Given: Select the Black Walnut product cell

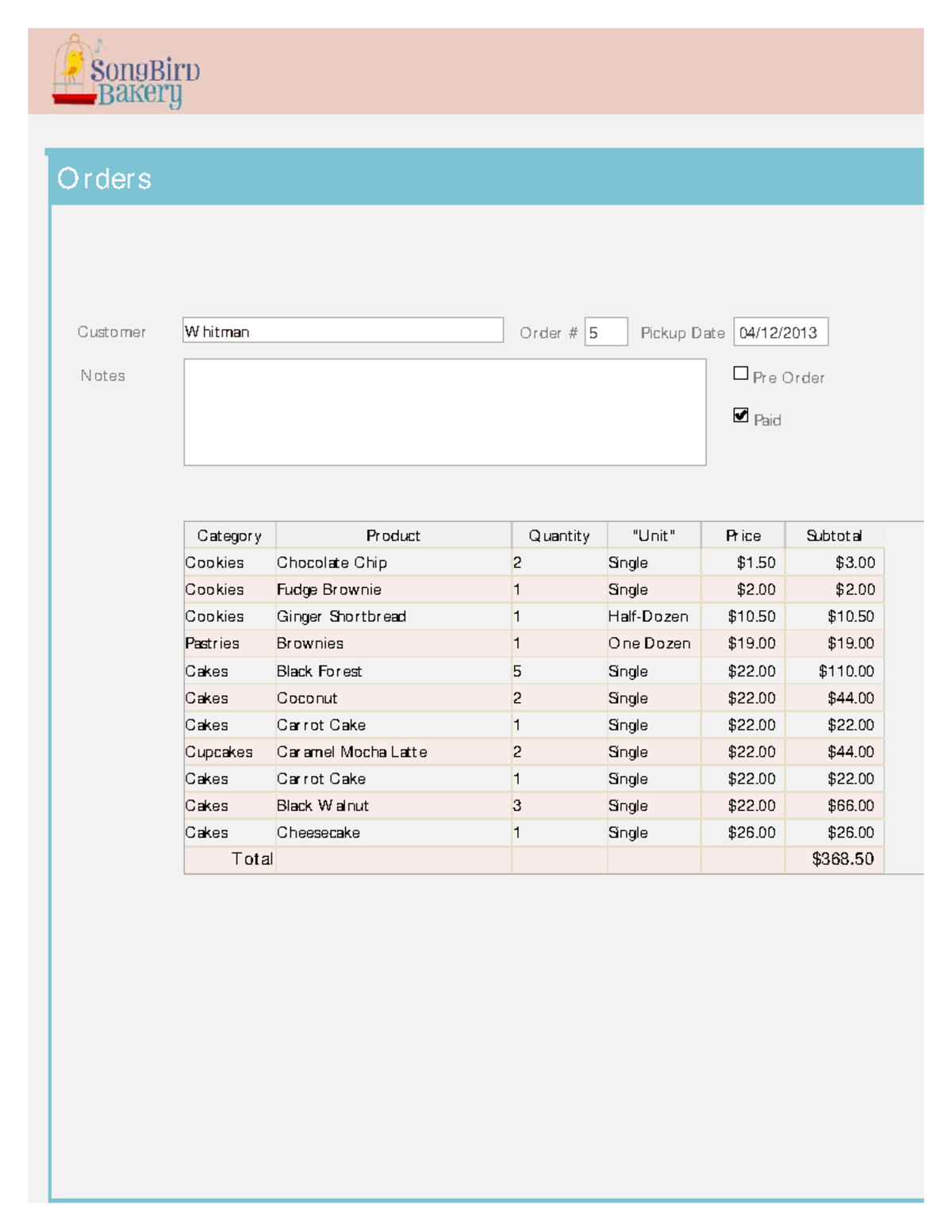Looking at the screenshot, I should point(393,806).
